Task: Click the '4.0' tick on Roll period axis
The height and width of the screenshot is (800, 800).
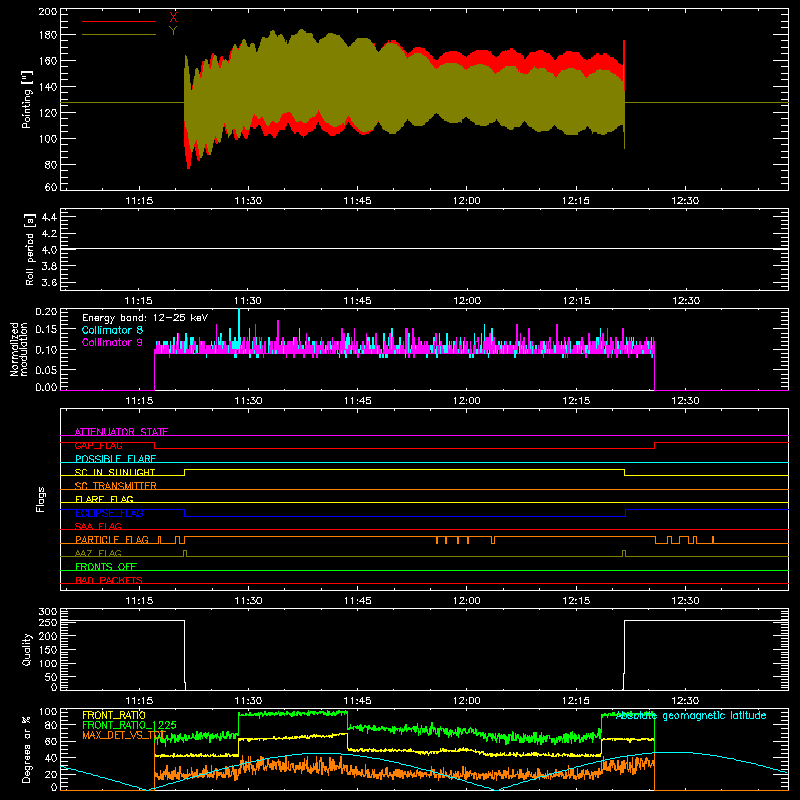Action: [x=49, y=250]
